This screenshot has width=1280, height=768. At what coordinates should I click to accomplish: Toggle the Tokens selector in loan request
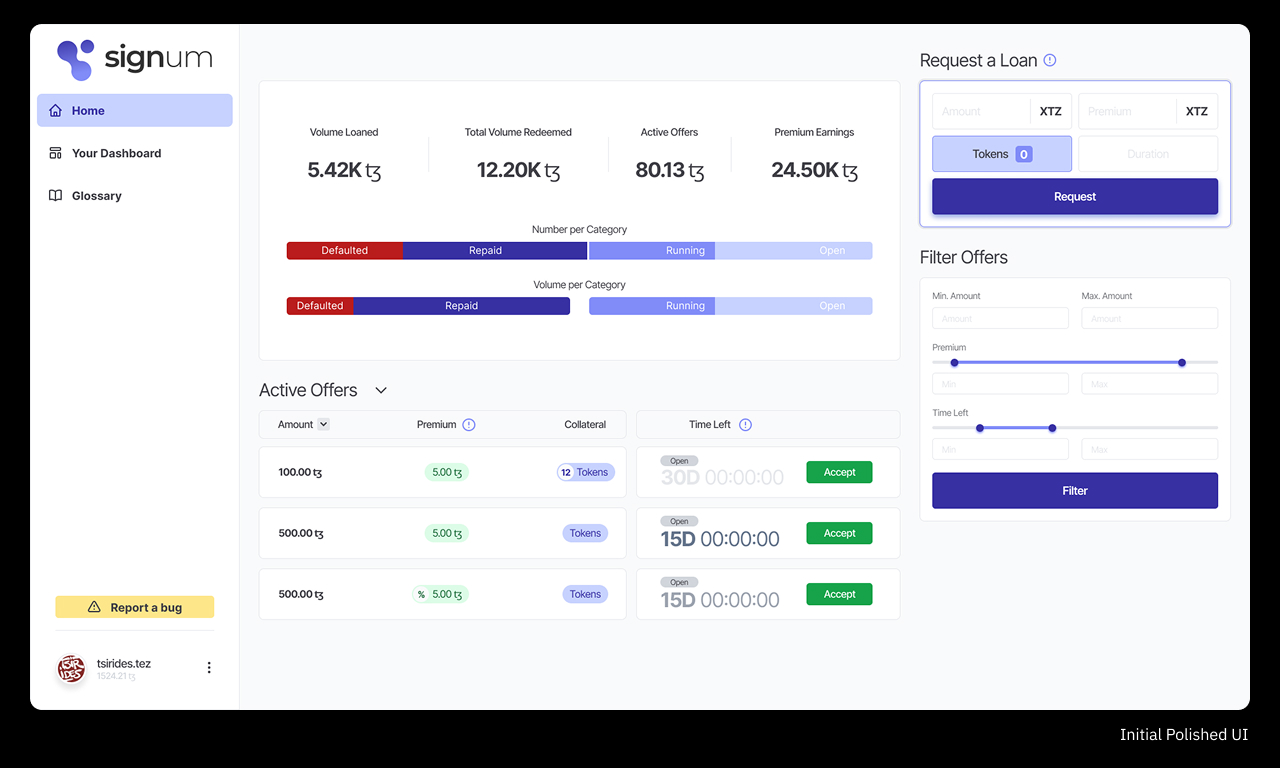(x=1001, y=154)
